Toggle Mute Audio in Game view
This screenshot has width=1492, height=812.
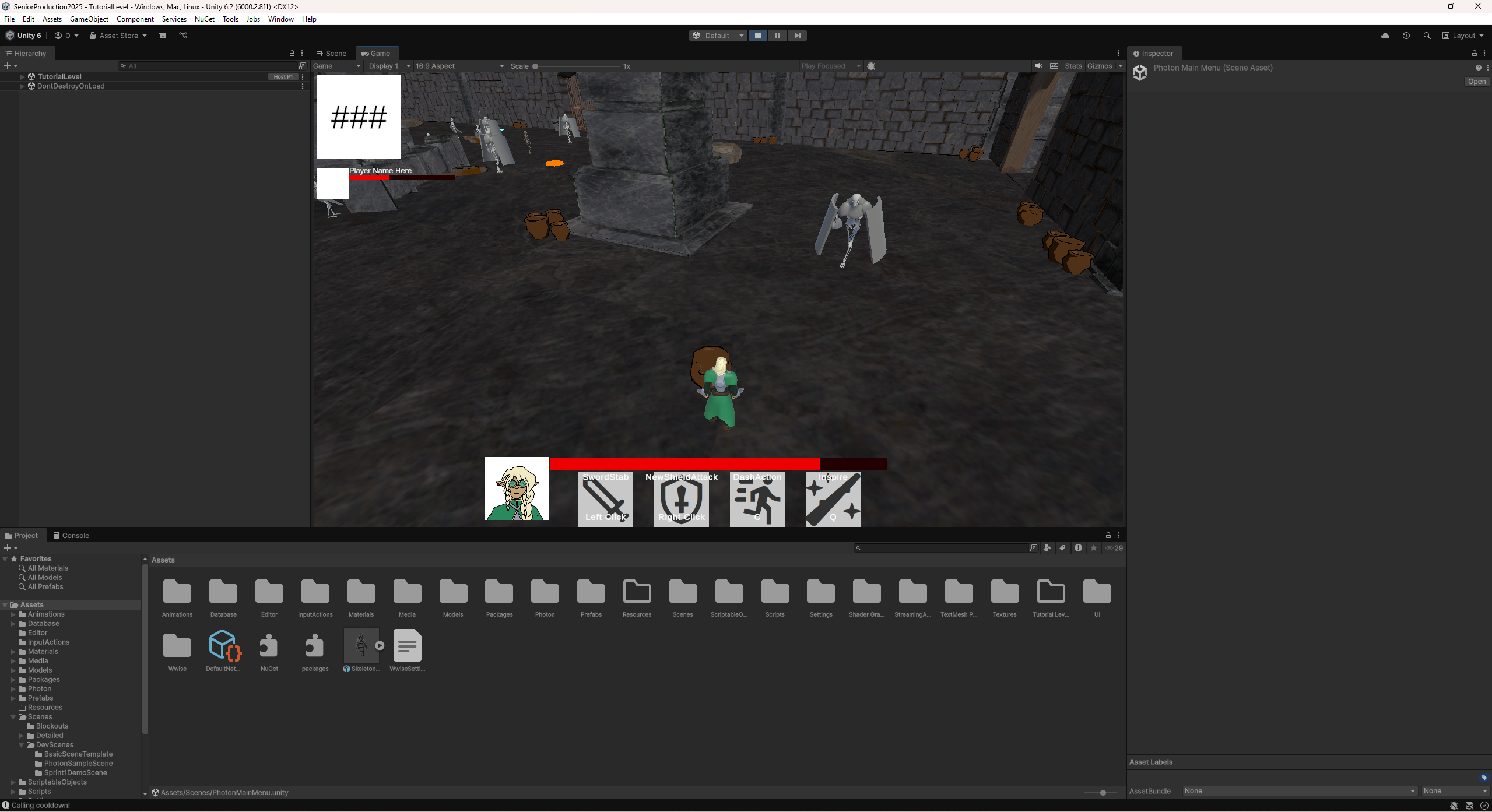tap(1038, 66)
